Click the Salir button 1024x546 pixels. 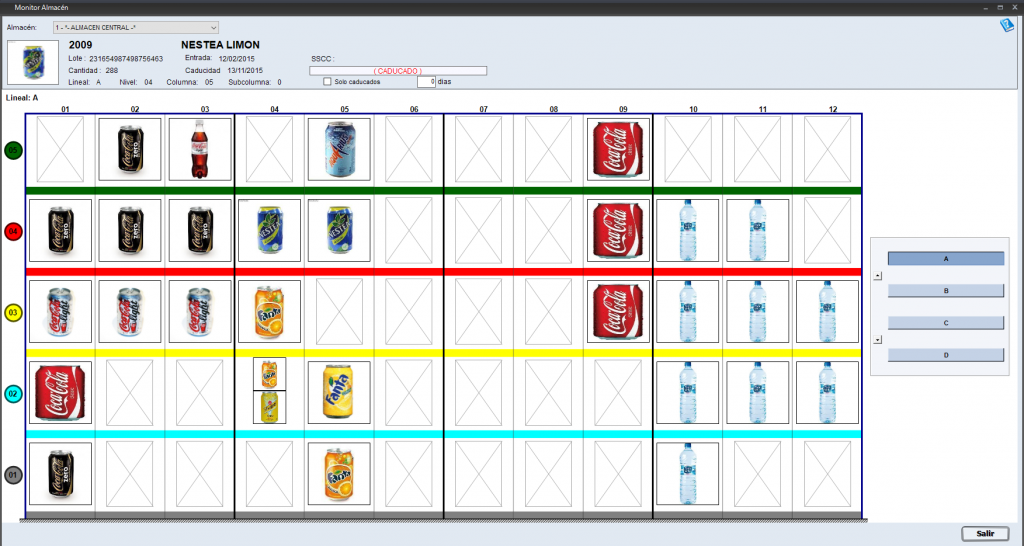pos(985,534)
